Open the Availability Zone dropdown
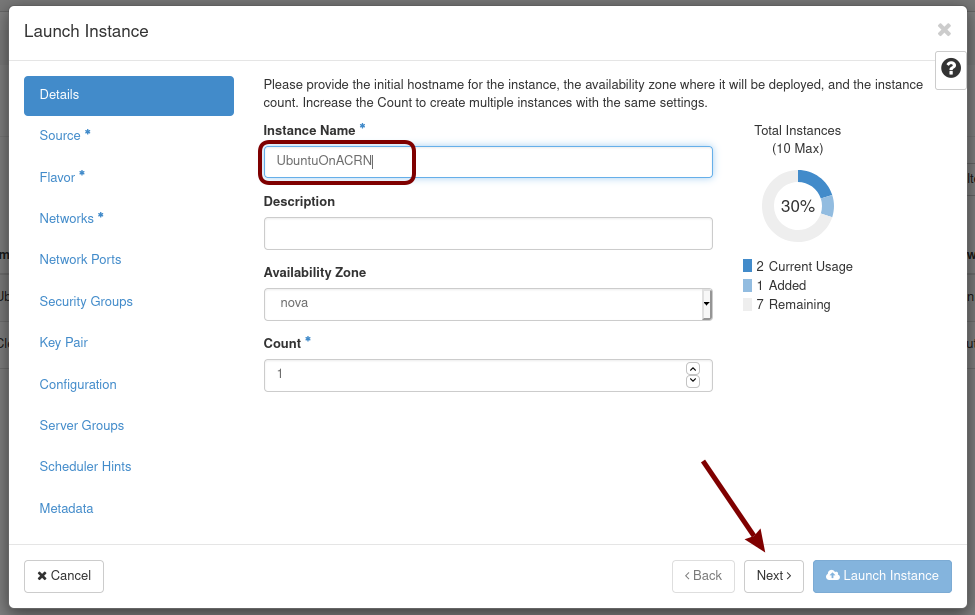This screenshot has width=975, height=615. (x=487, y=303)
